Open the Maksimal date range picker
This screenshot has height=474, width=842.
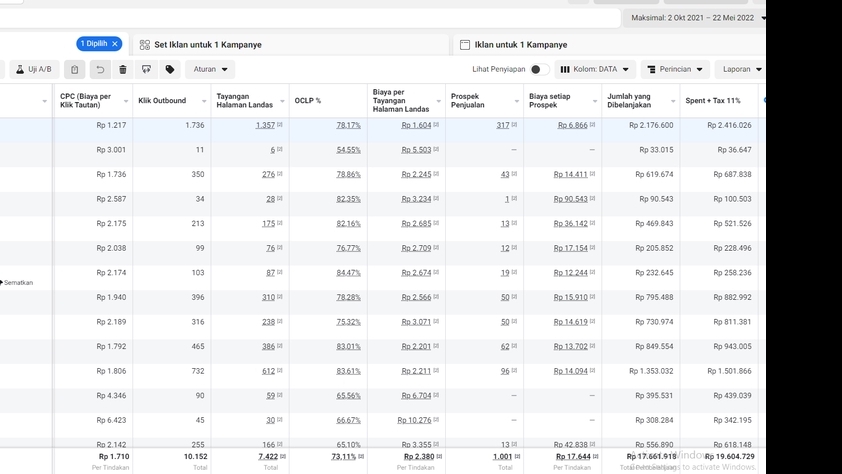tap(696, 18)
